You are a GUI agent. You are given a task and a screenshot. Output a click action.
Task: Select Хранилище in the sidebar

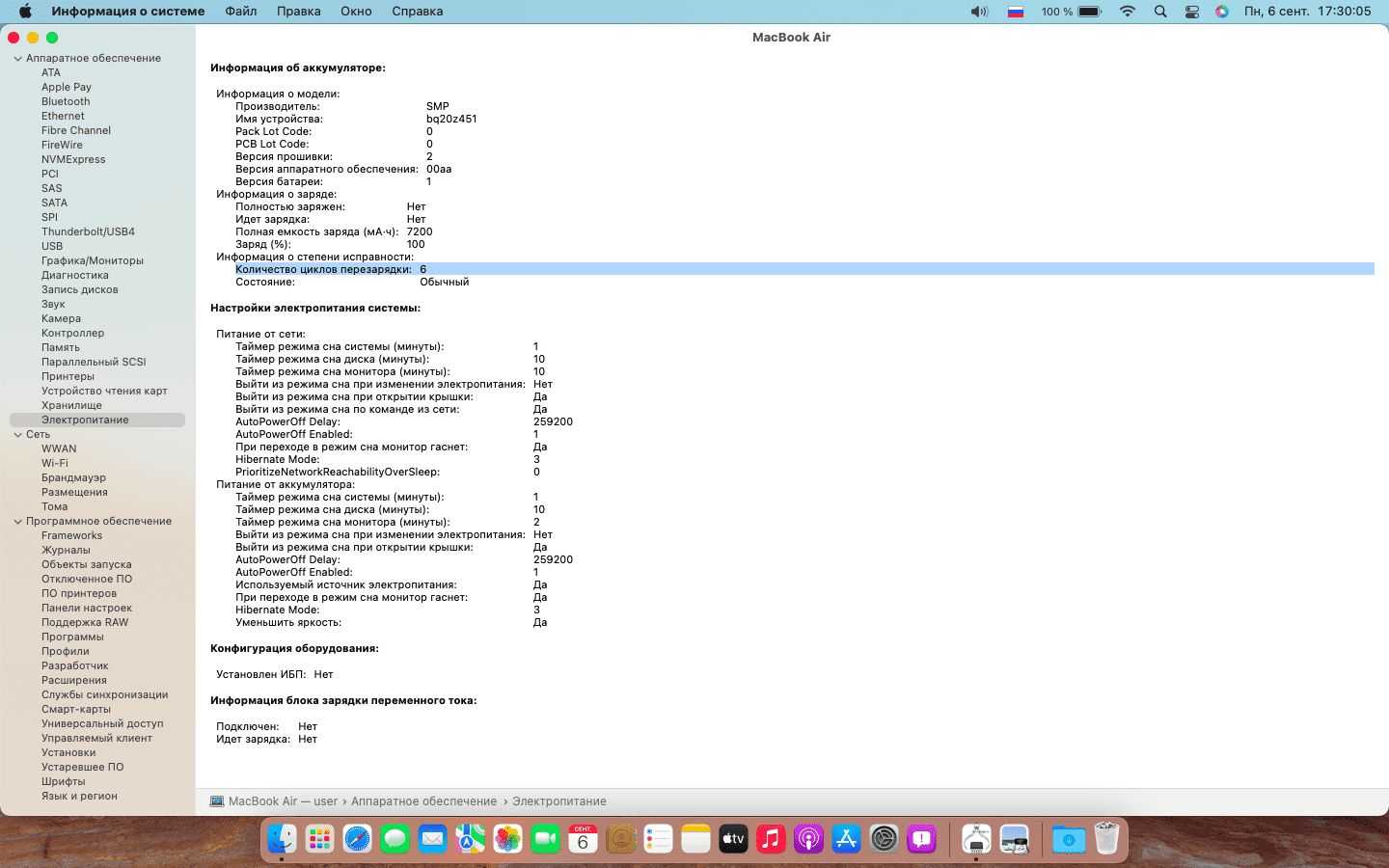pos(71,405)
